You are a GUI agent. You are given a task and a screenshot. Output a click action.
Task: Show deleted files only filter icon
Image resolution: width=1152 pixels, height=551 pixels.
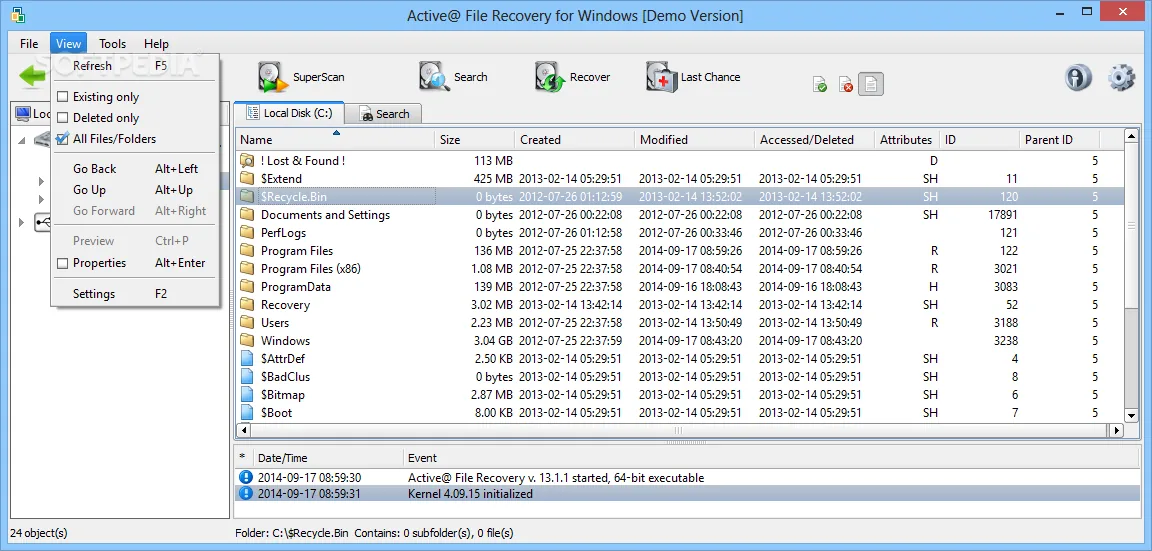click(846, 85)
